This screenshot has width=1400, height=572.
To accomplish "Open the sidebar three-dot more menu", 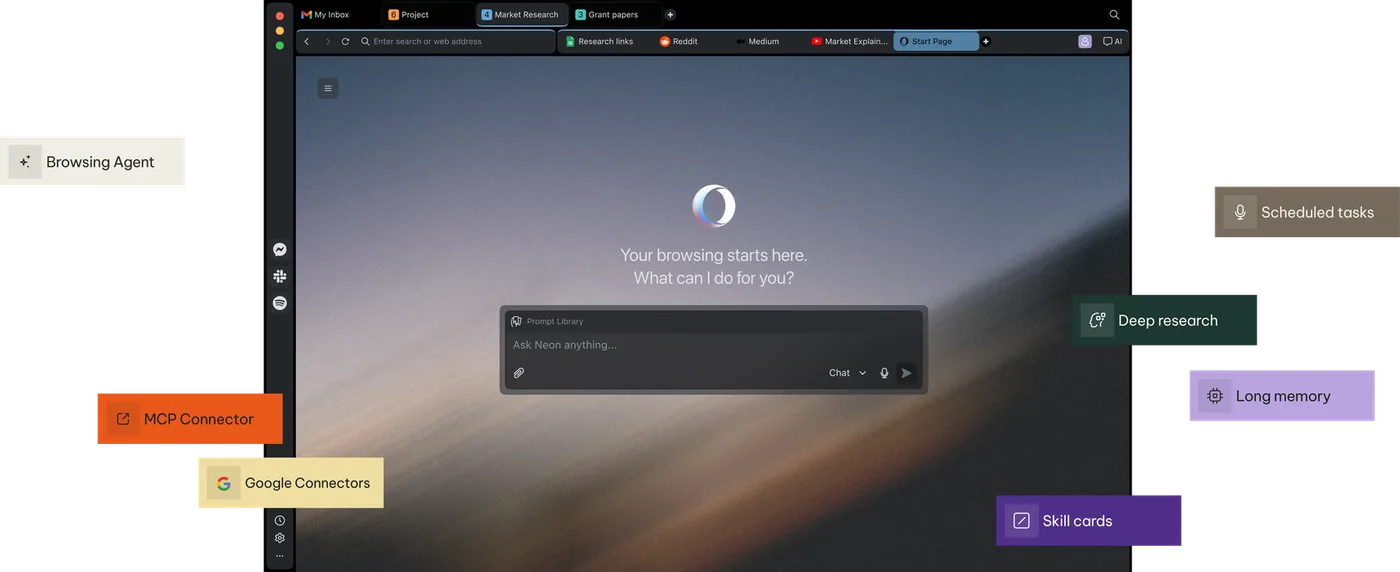I will tap(280, 556).
